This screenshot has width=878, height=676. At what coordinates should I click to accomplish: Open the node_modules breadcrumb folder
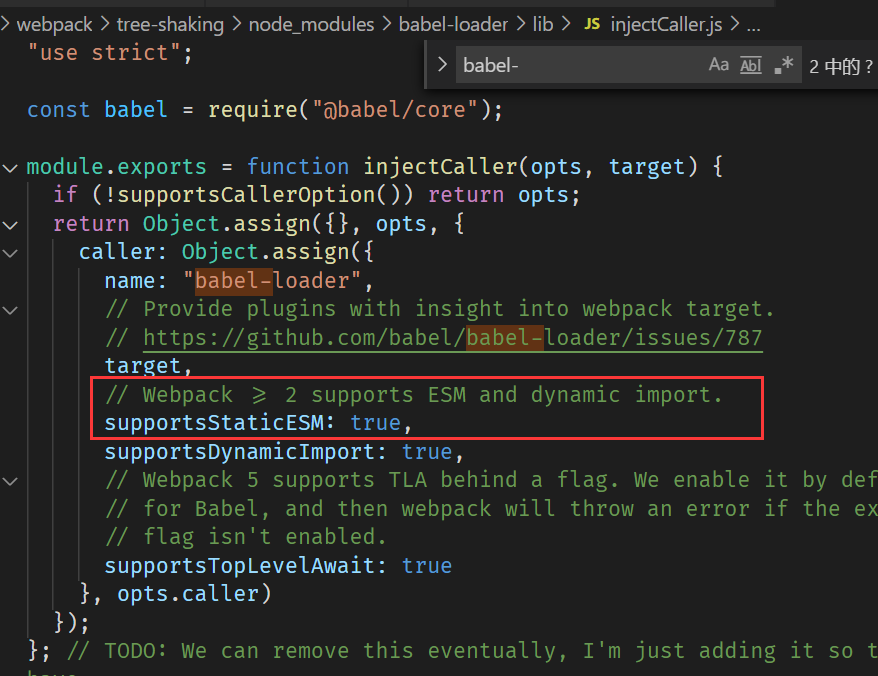tap(311, 24)
